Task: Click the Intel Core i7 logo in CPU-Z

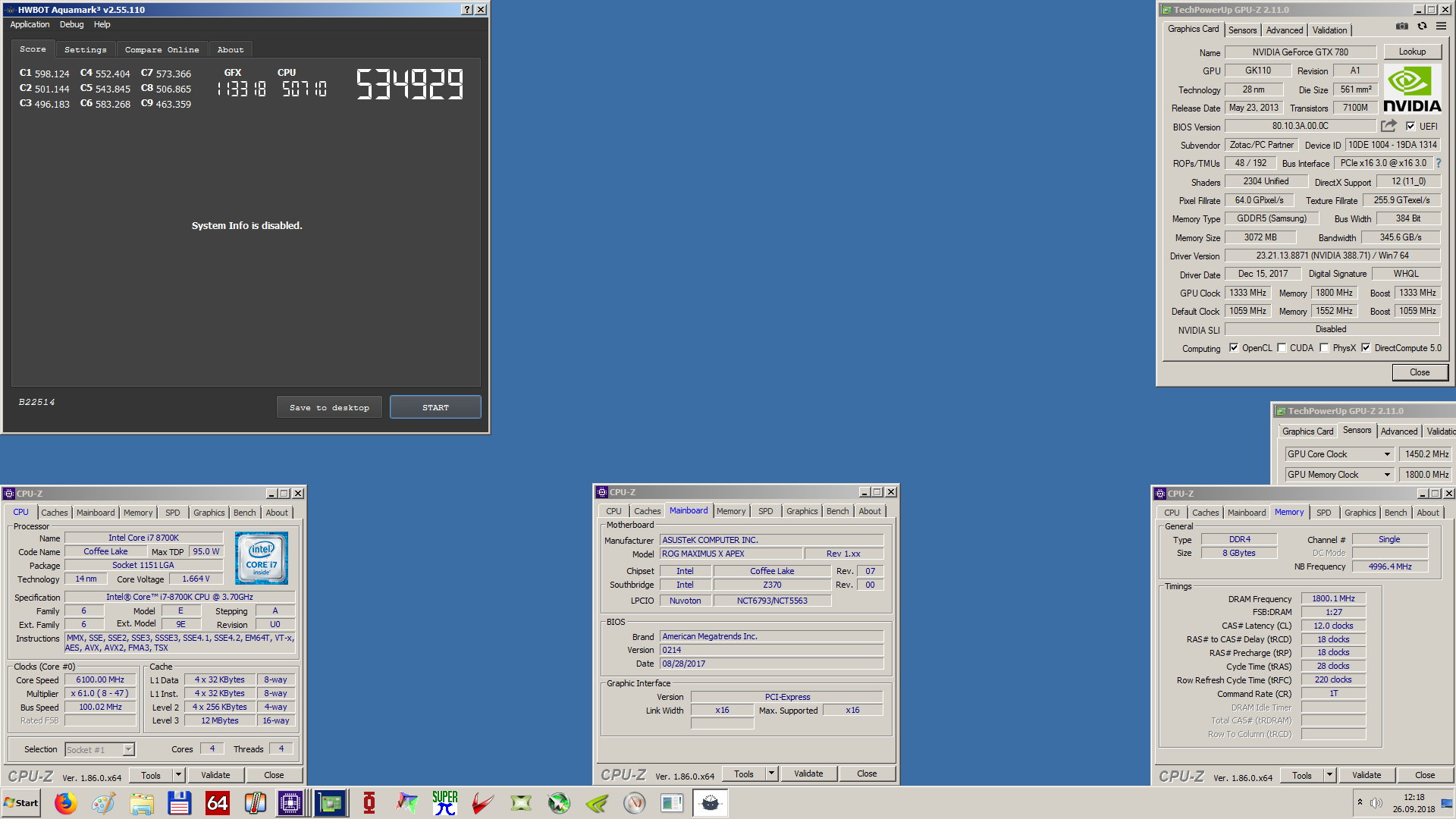Action: click(262, 558)
